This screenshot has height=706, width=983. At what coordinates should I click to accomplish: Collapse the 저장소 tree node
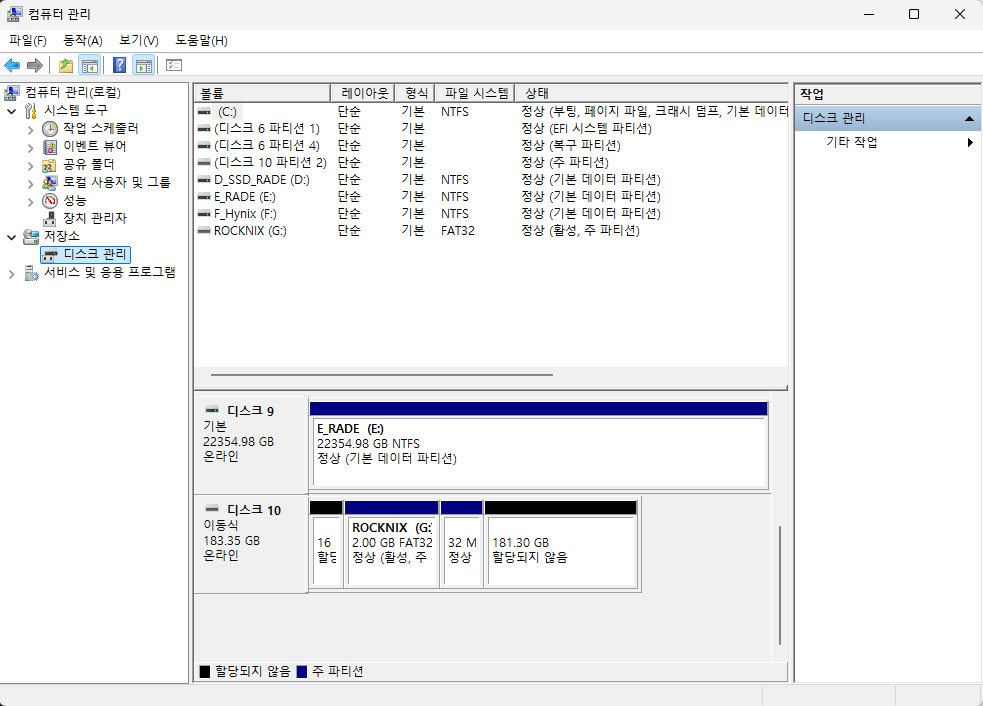(x=11, y=237)
